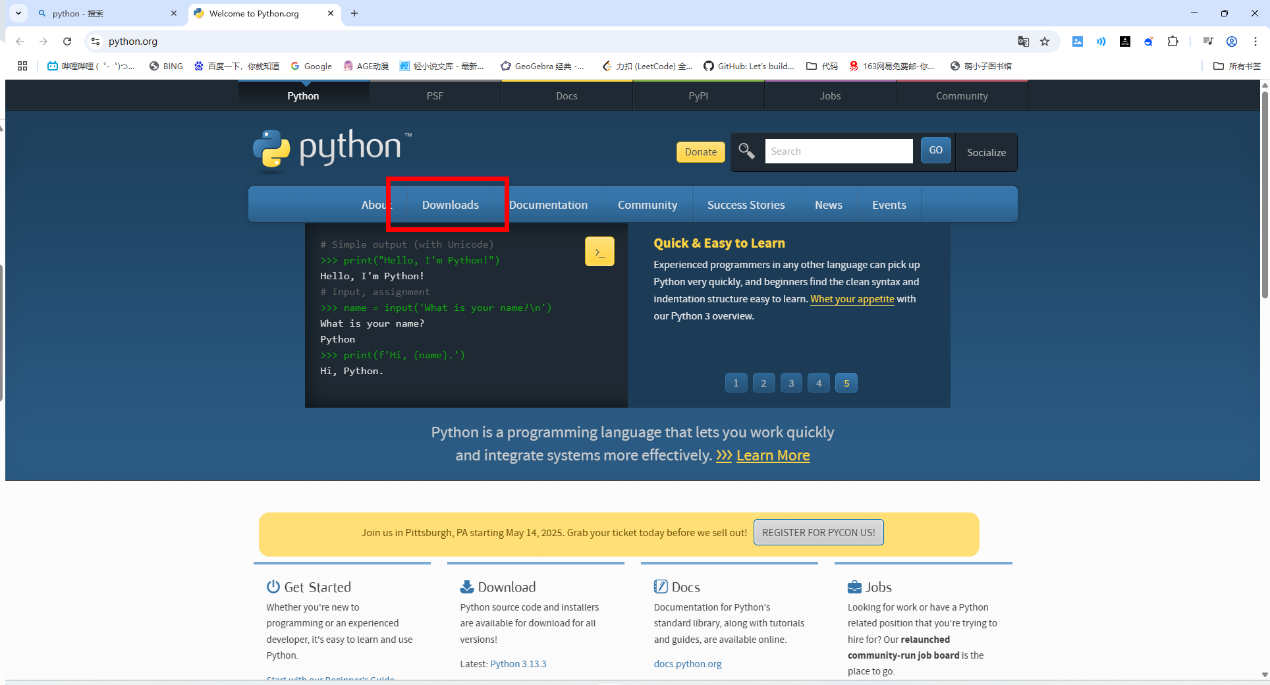The image size is (1270, 685).
Task: Open the GitHub bookmark
Action: 749,66
